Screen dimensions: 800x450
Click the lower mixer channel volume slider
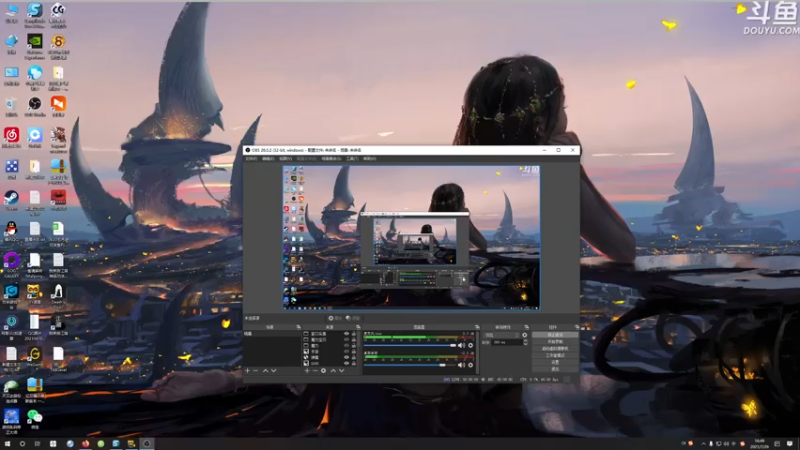[x=410, y=365]
